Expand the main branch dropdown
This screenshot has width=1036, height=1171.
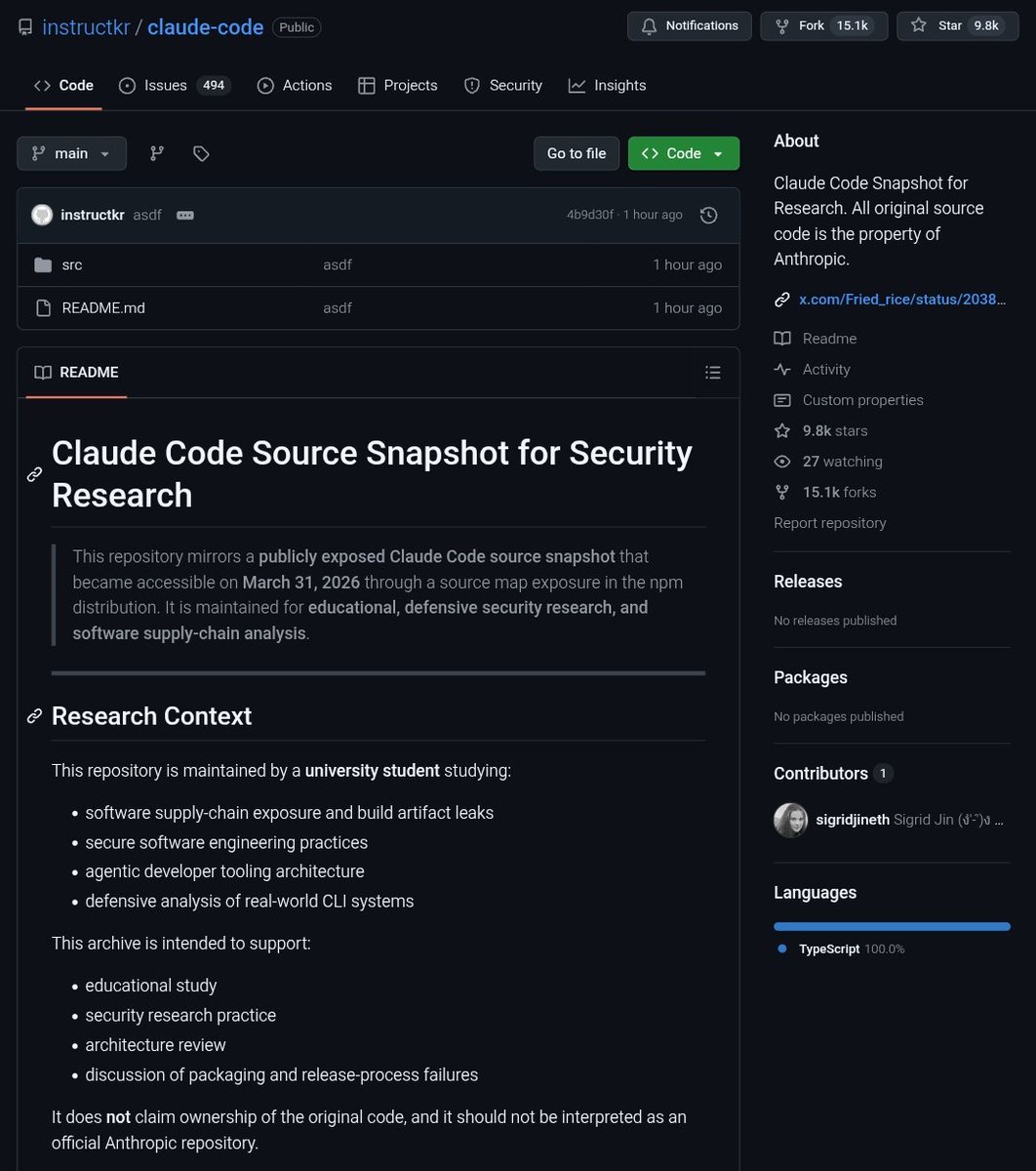(x=72, y=153)
